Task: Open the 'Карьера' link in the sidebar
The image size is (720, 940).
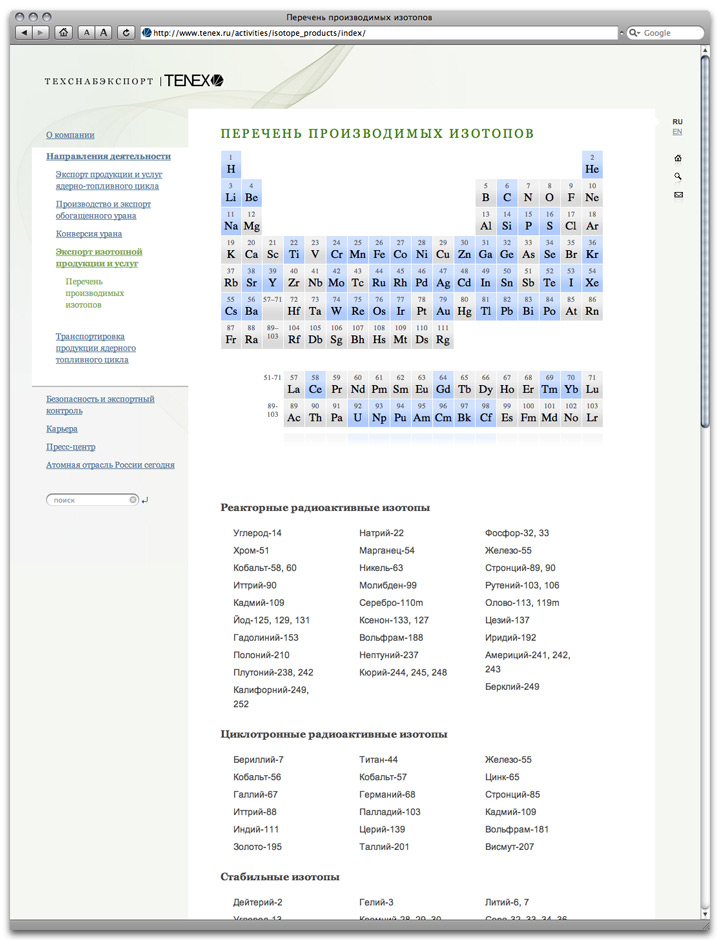Action: tap(62, 429)
